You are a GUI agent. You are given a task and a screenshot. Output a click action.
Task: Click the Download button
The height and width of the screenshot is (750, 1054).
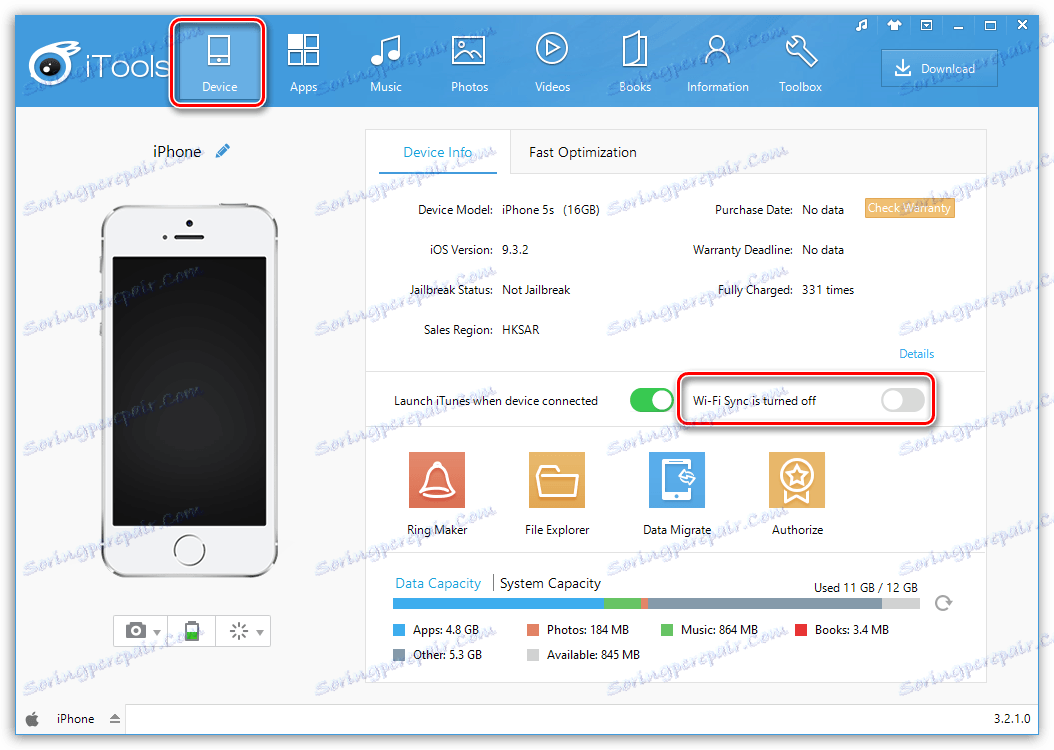coord(938,68)
